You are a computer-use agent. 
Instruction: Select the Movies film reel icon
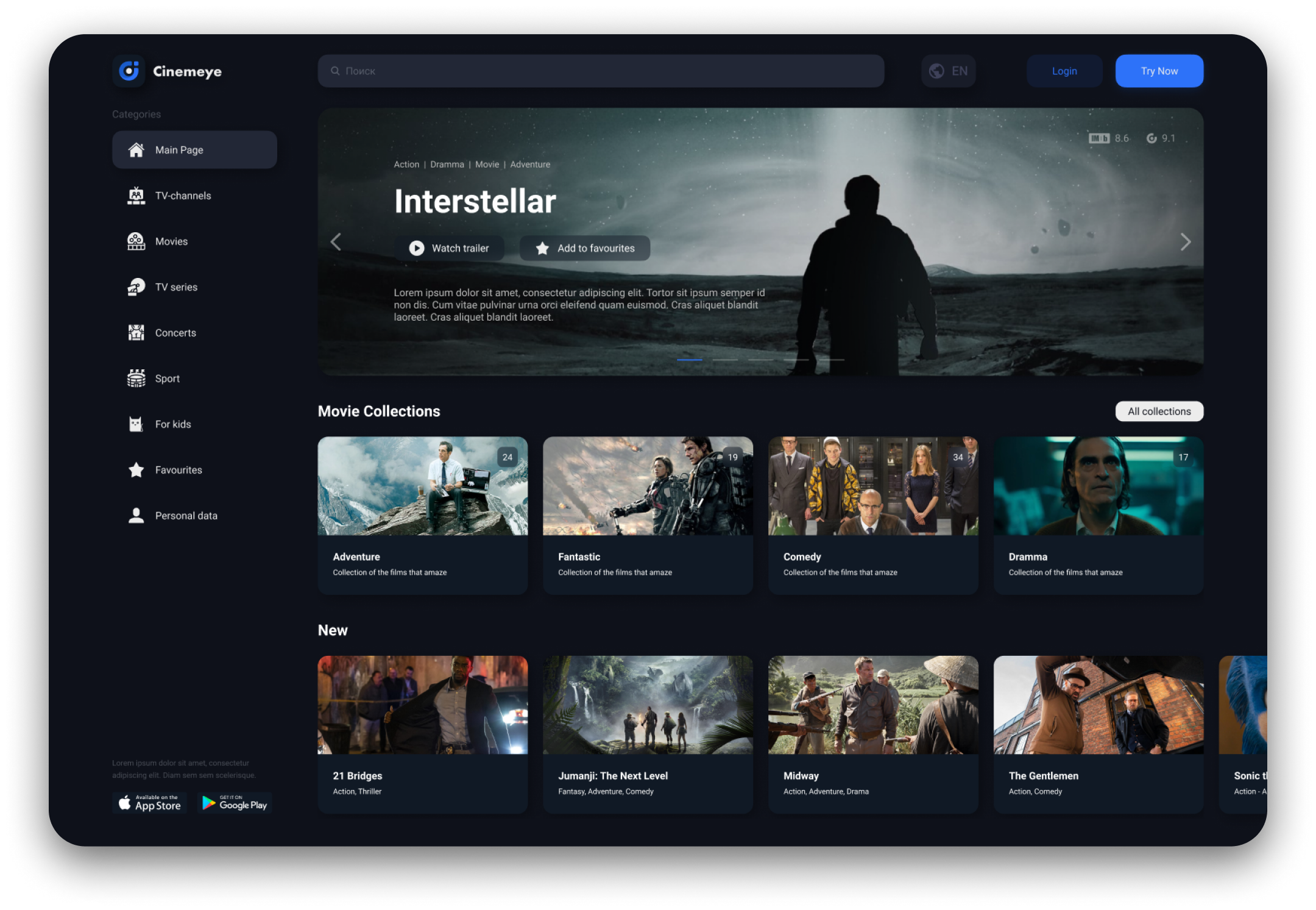click(x=136, y=241)
